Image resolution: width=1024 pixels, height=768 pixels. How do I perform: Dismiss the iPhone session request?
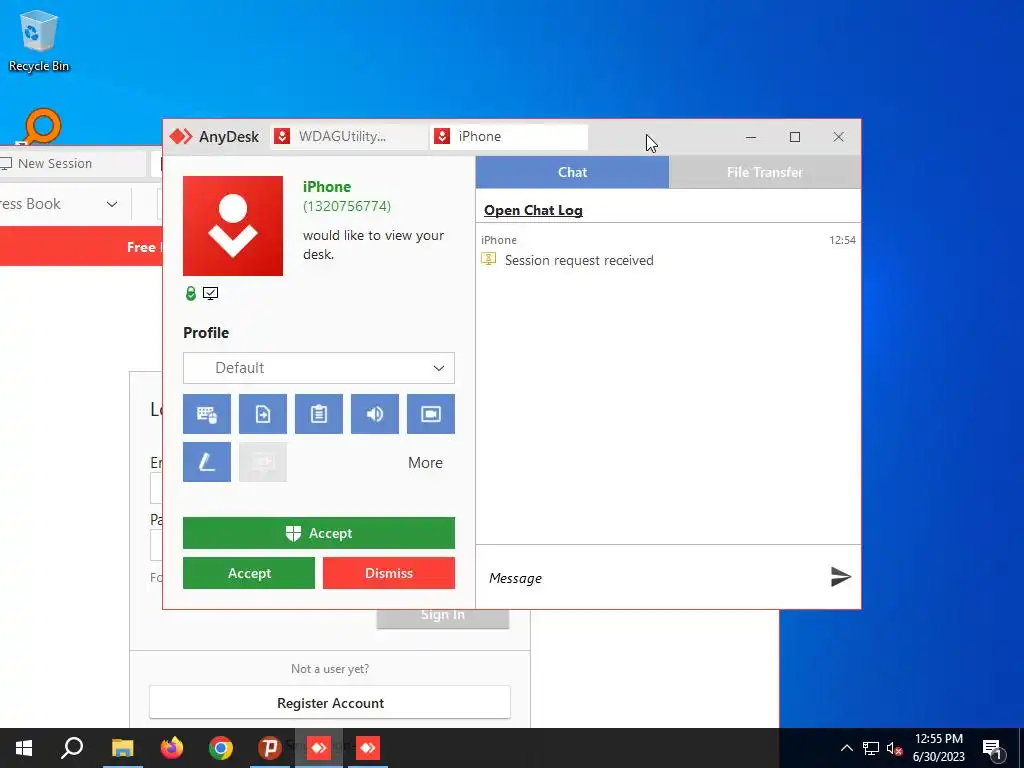click(x=389, y=573)
